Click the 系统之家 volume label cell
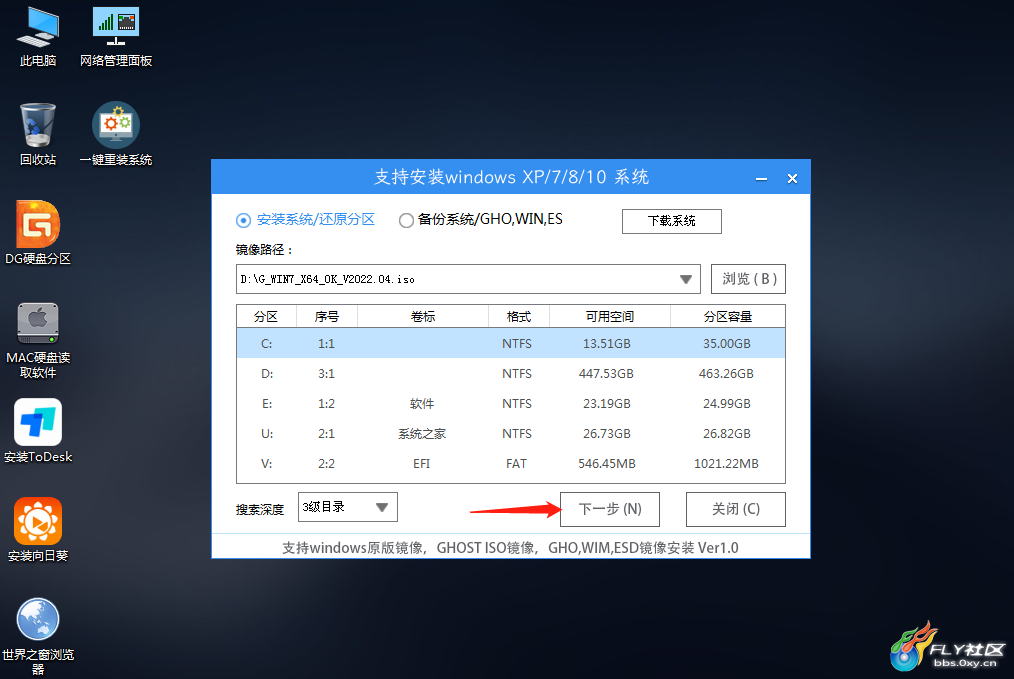 [422, 434]
